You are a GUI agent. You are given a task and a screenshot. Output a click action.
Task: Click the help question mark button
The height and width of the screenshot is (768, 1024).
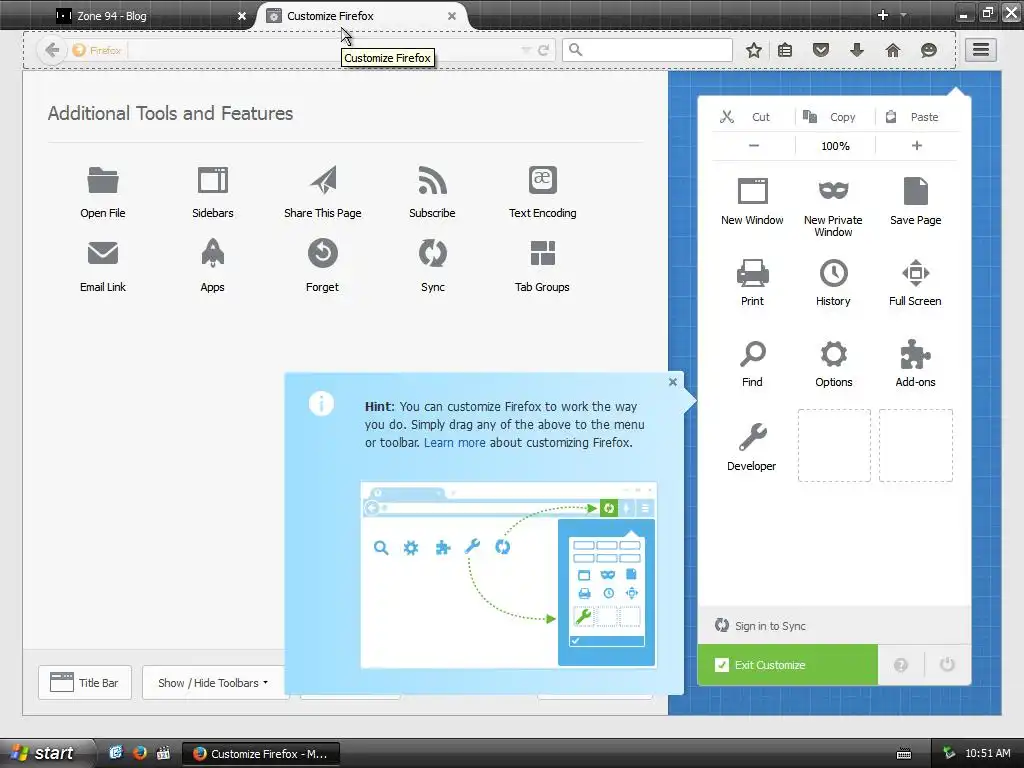[x=901, y=665]
